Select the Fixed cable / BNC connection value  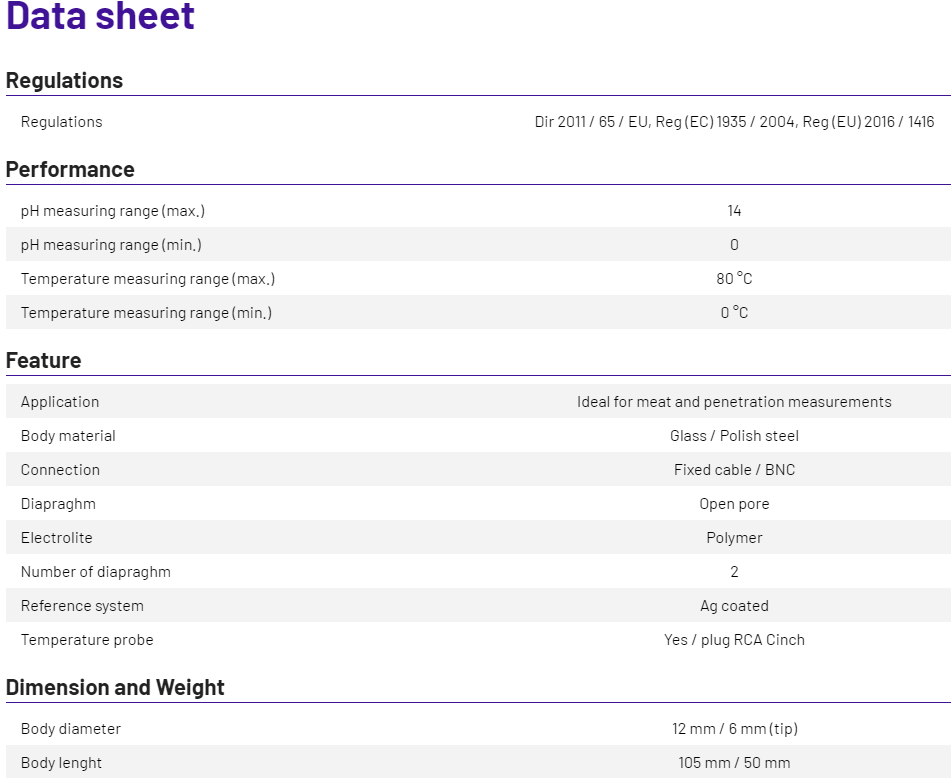[x=734, y=470]
